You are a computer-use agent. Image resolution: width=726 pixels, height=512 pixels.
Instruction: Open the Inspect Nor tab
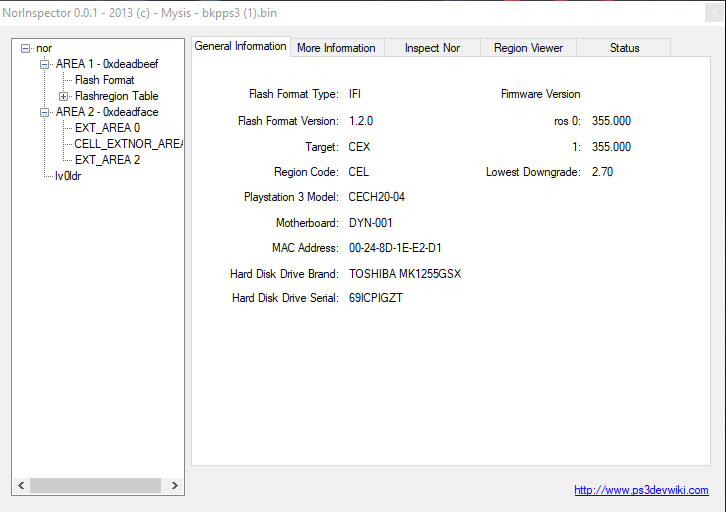(433, 48)
